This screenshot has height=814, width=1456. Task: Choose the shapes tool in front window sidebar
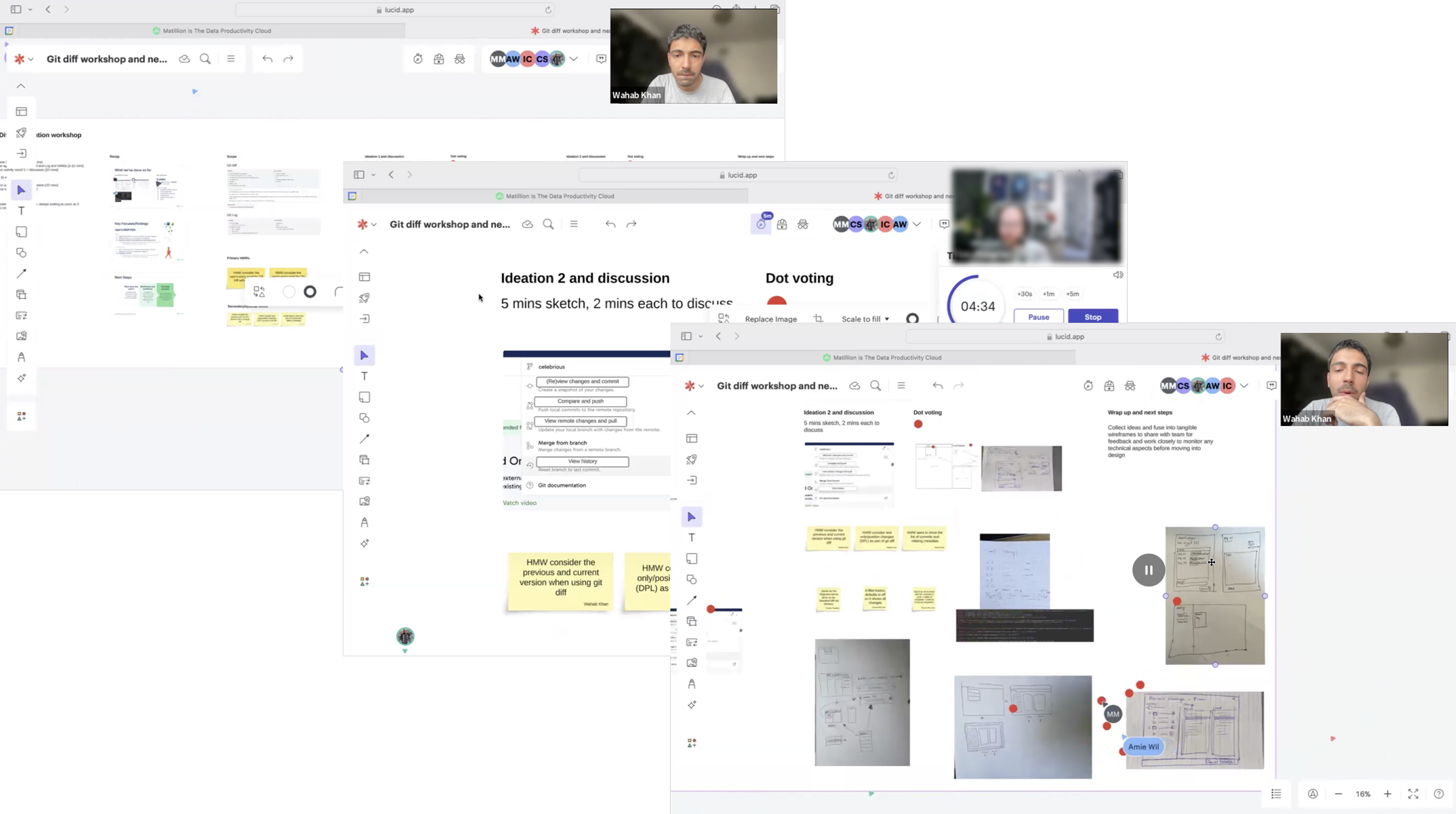[692, 579]
